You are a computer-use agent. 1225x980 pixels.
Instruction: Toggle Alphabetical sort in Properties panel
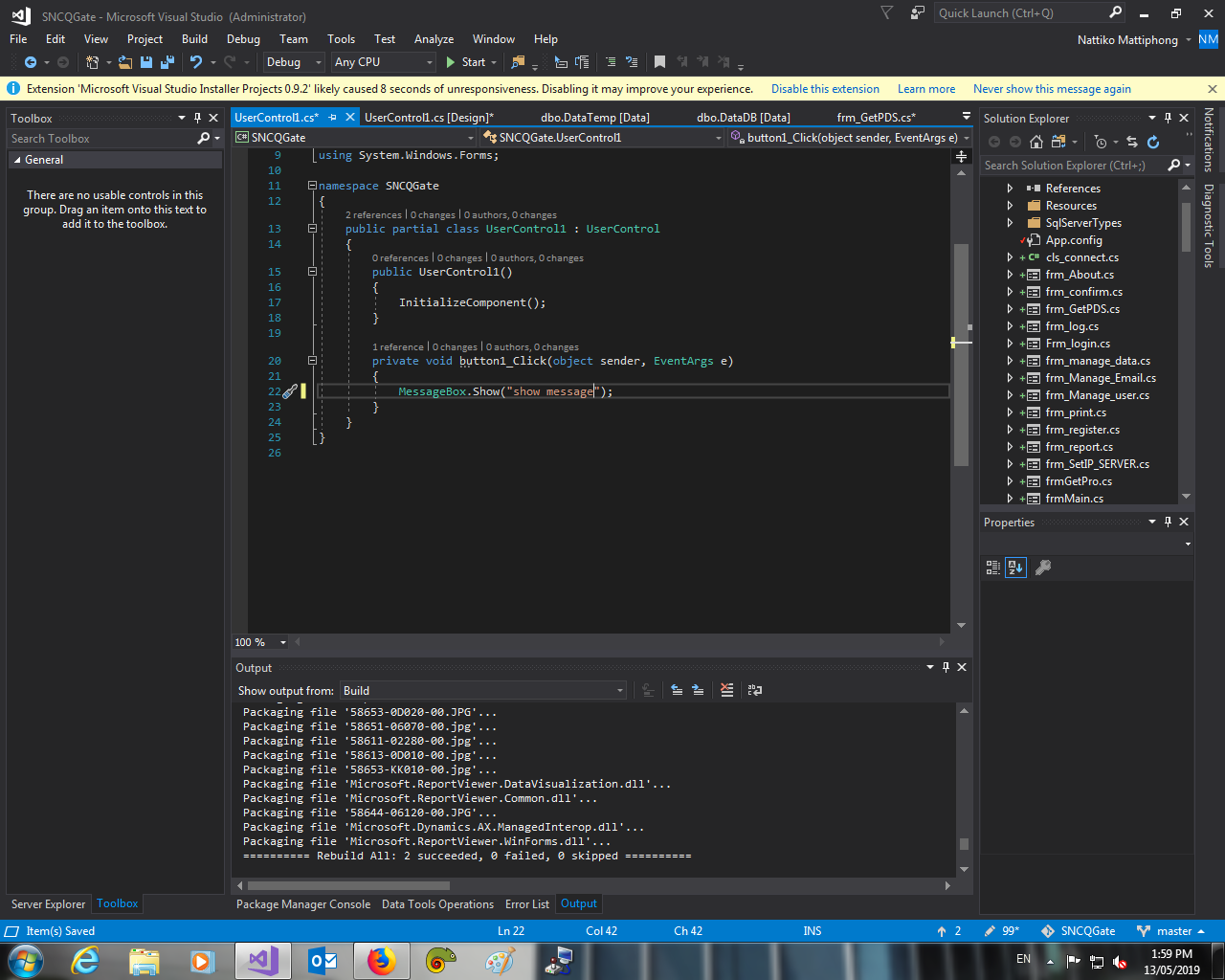click(1015, 568)
